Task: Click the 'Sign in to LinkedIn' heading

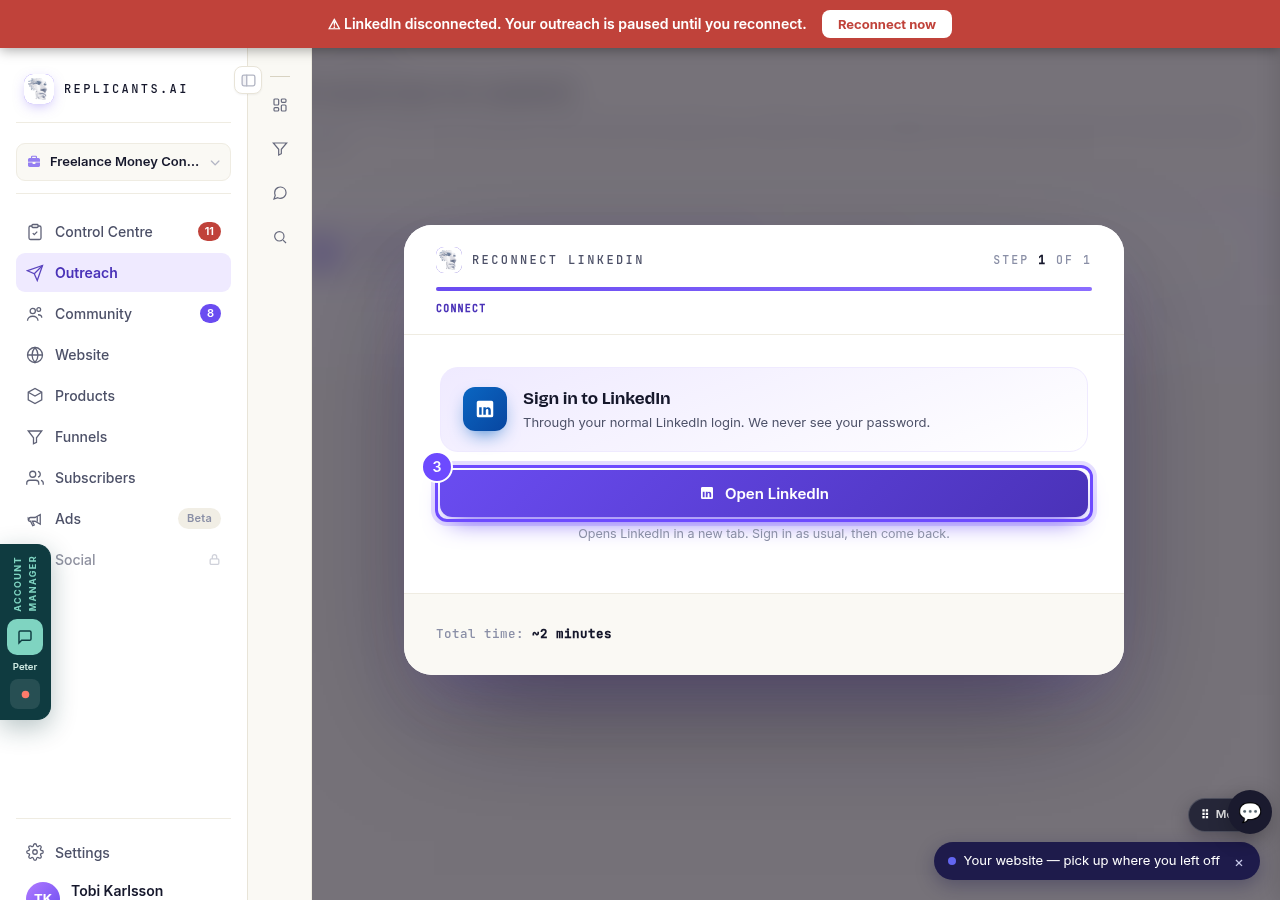Action: pos(596,398)
